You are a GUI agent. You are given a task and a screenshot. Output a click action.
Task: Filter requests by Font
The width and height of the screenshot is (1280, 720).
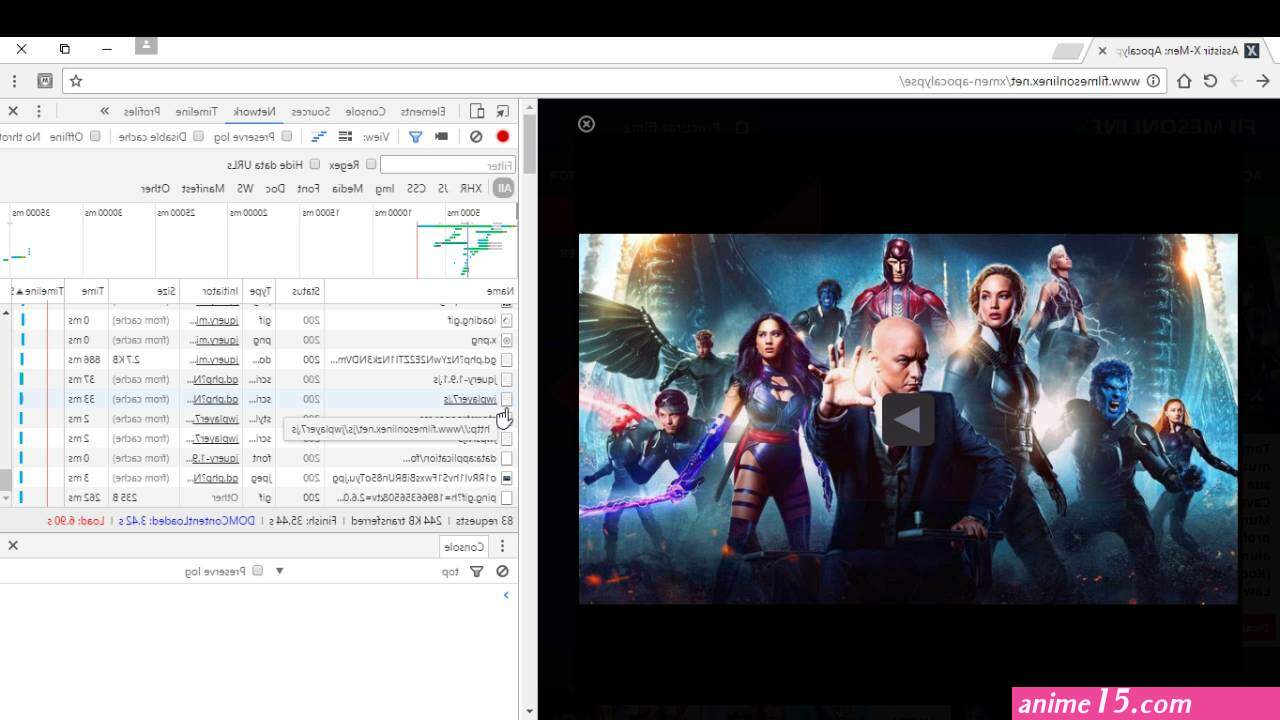tap(308, 188)
